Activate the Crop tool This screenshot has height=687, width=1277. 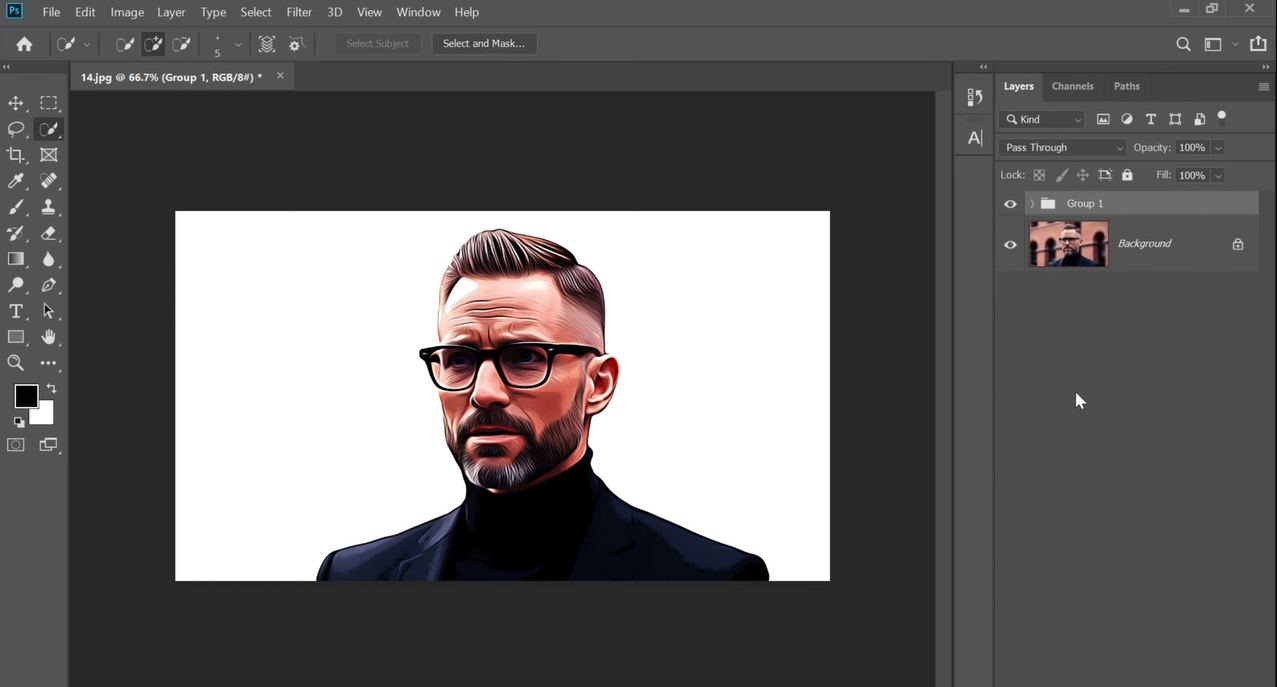16,155
